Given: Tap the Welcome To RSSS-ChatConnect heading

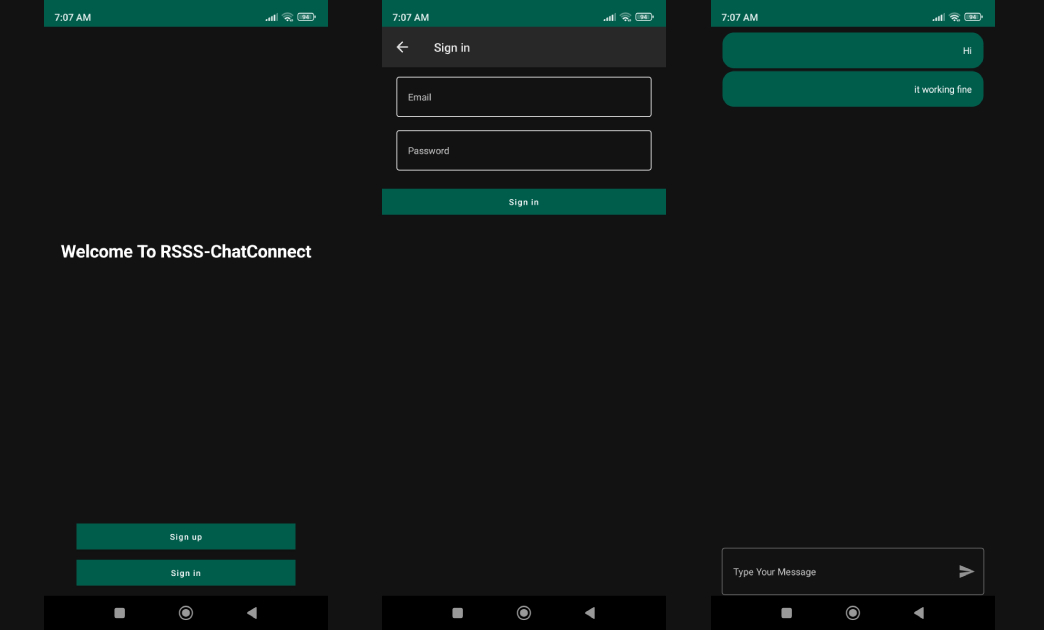Looking at the screenshot, I should pyautogui.click(x=185, y=251).
